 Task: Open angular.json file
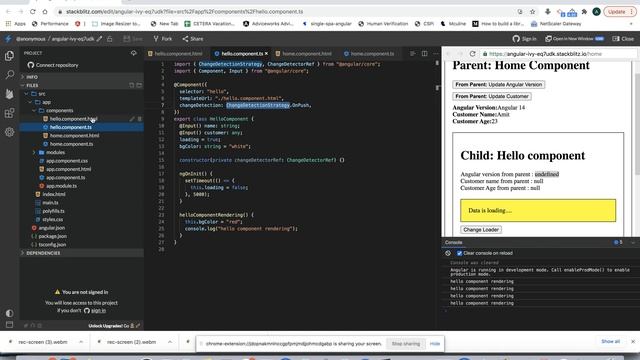[51, 228]
